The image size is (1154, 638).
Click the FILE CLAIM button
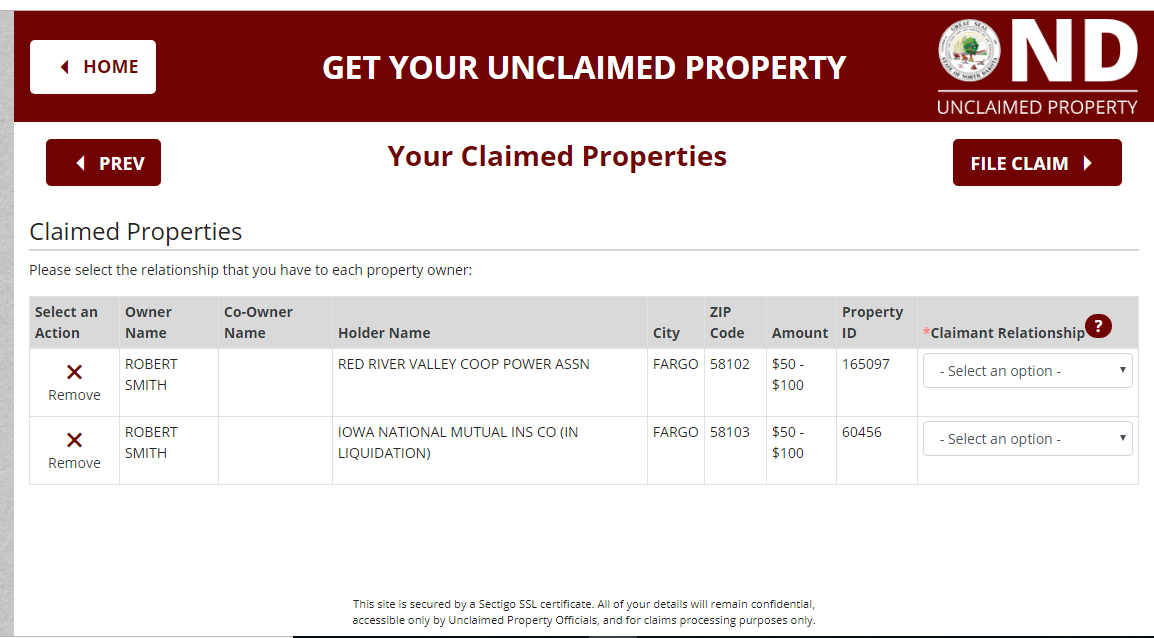(1037, 162)
